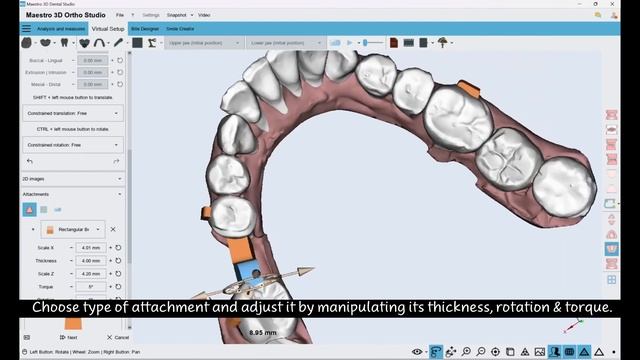This screenshot has width=640, height=360.
Task: Reset the Torque value
Action: click(118, 287)
